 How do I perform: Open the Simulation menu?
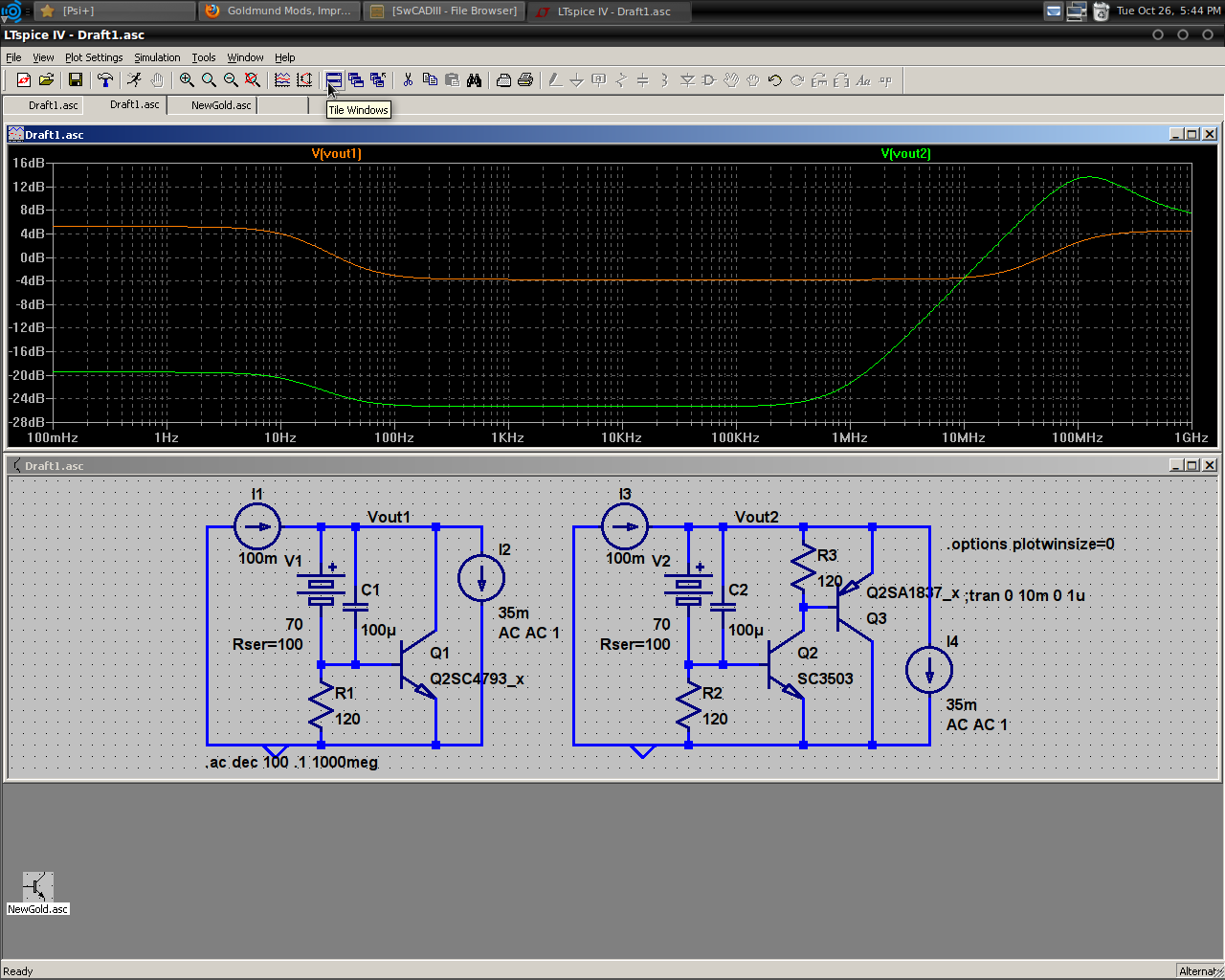click(x=157, y=57)
